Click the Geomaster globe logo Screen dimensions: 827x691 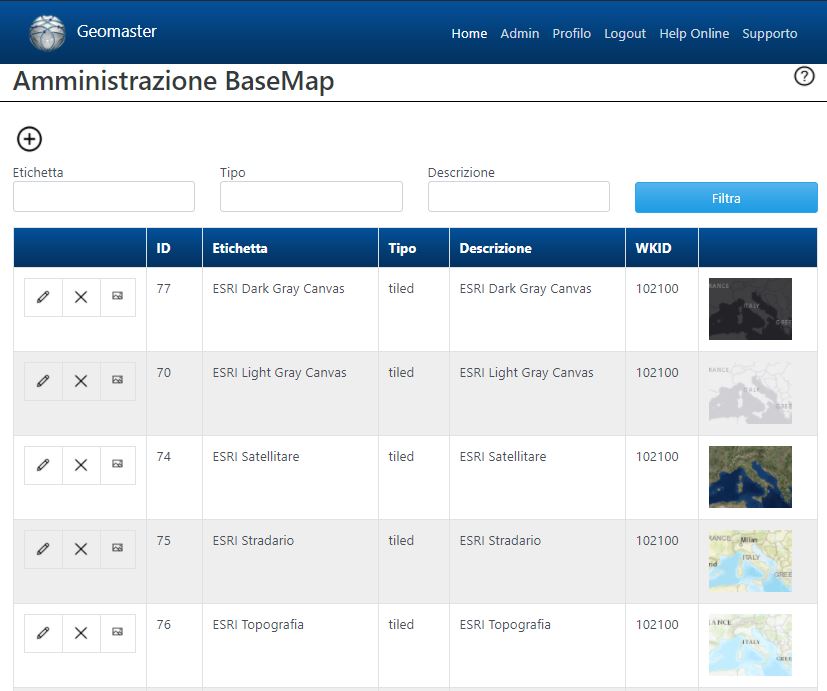coord(47,33)
